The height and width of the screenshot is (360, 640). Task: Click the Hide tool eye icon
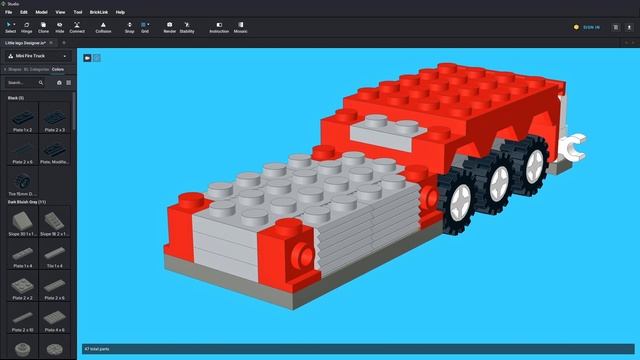point(60,25)
